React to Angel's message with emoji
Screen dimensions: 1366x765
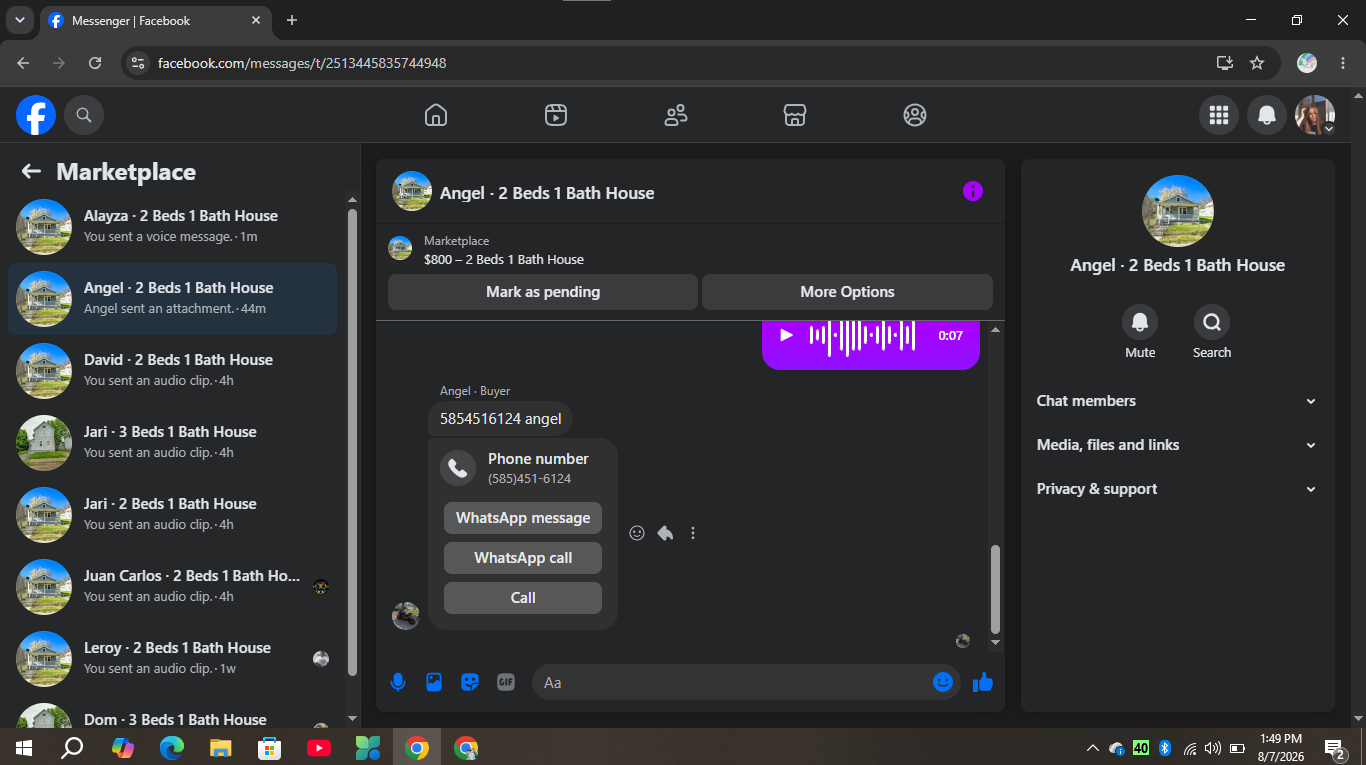(x=637, y=533)
